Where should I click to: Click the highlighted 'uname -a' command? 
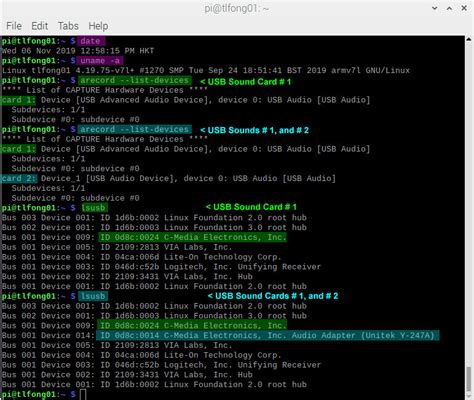click(x=100, y=61)
